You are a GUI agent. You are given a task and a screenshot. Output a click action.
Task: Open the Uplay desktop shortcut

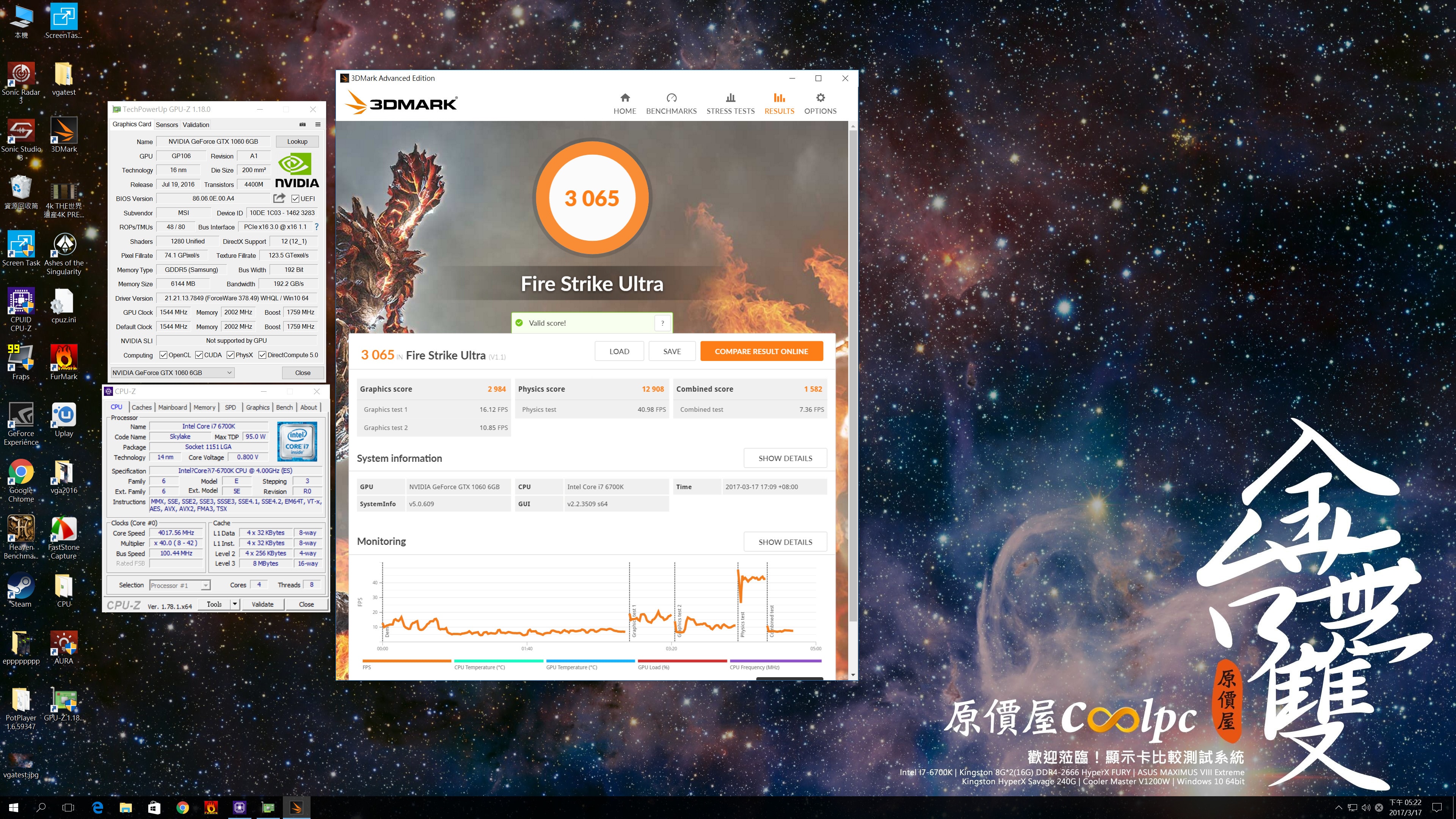pos(63,419)
